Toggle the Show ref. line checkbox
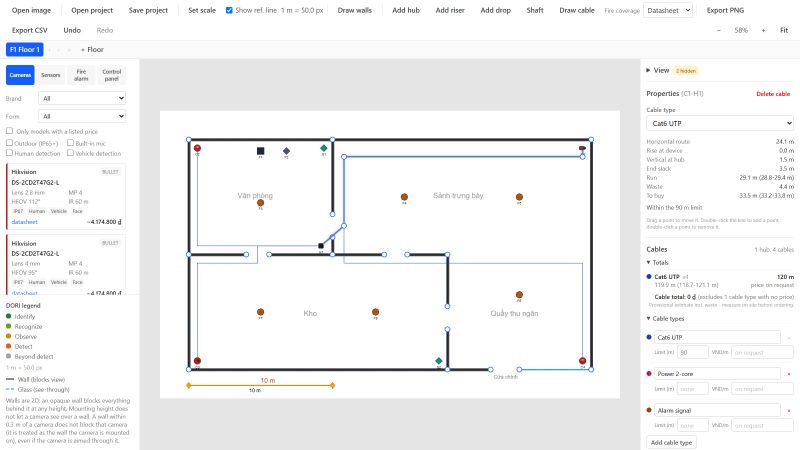Viewport: 800px width, 450px height. click(x=229, y=10)
